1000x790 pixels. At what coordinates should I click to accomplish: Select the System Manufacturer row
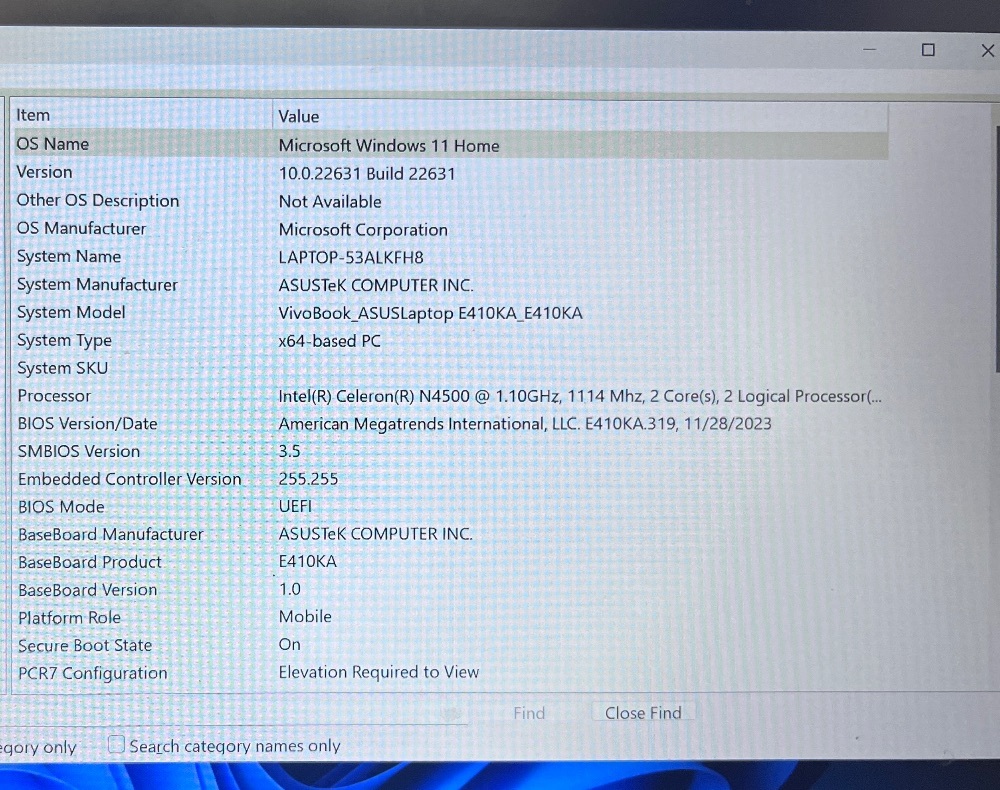(450, 285)
